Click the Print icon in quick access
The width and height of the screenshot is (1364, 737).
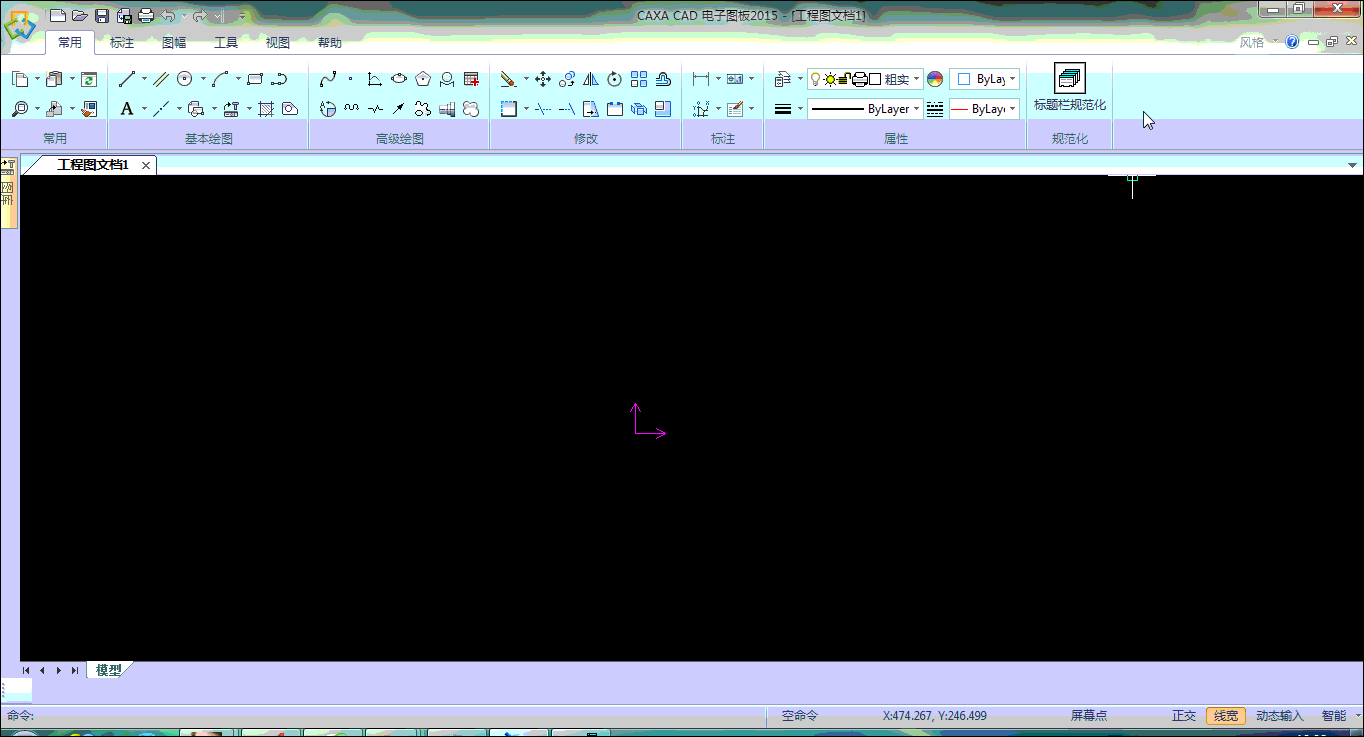click(x=146, y=15)
